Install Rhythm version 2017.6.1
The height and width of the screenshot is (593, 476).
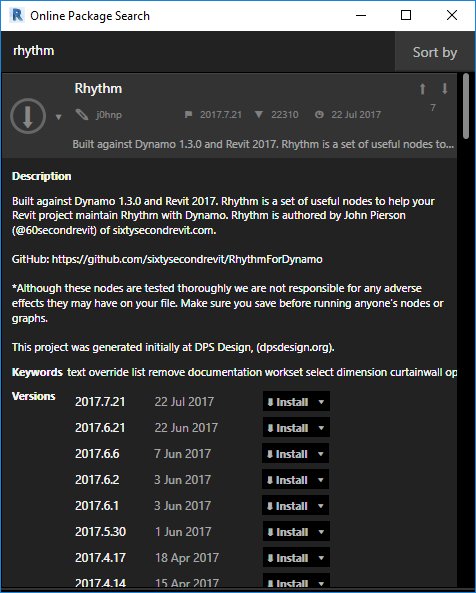click(x=287, y=506)
